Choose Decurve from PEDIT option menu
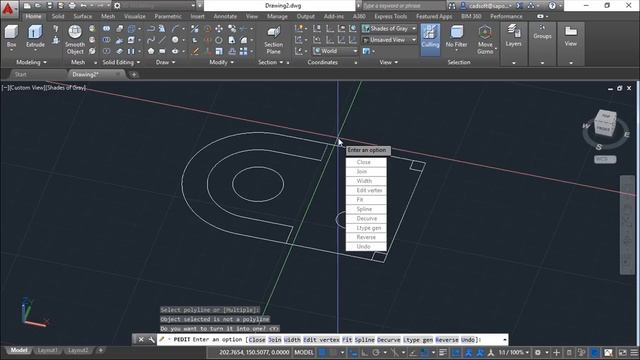The width and height of the screenshot is (640, 360). pos(366,219)
